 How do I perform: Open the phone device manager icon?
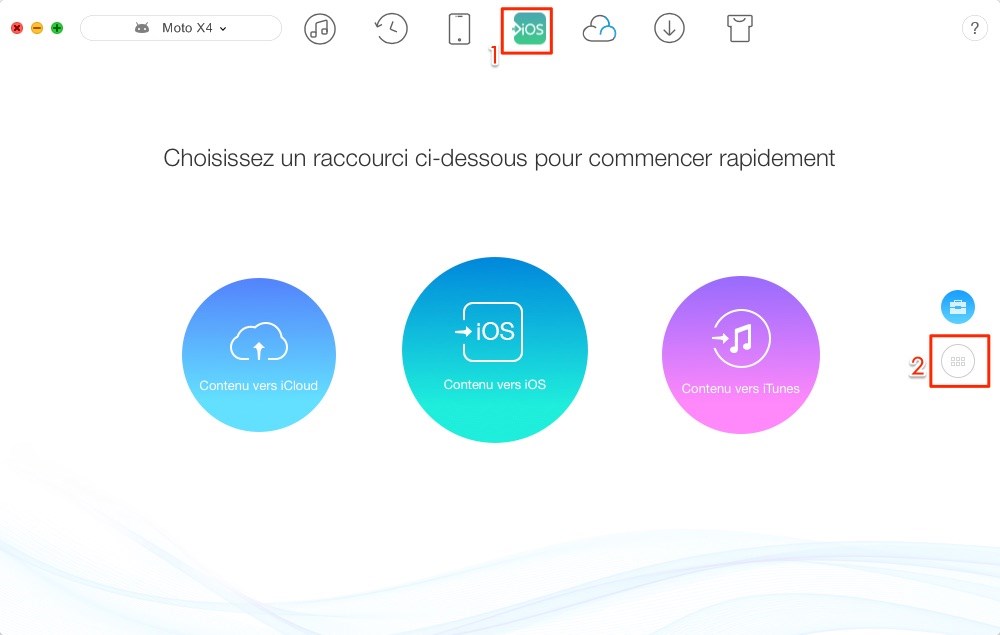[459, 28]
